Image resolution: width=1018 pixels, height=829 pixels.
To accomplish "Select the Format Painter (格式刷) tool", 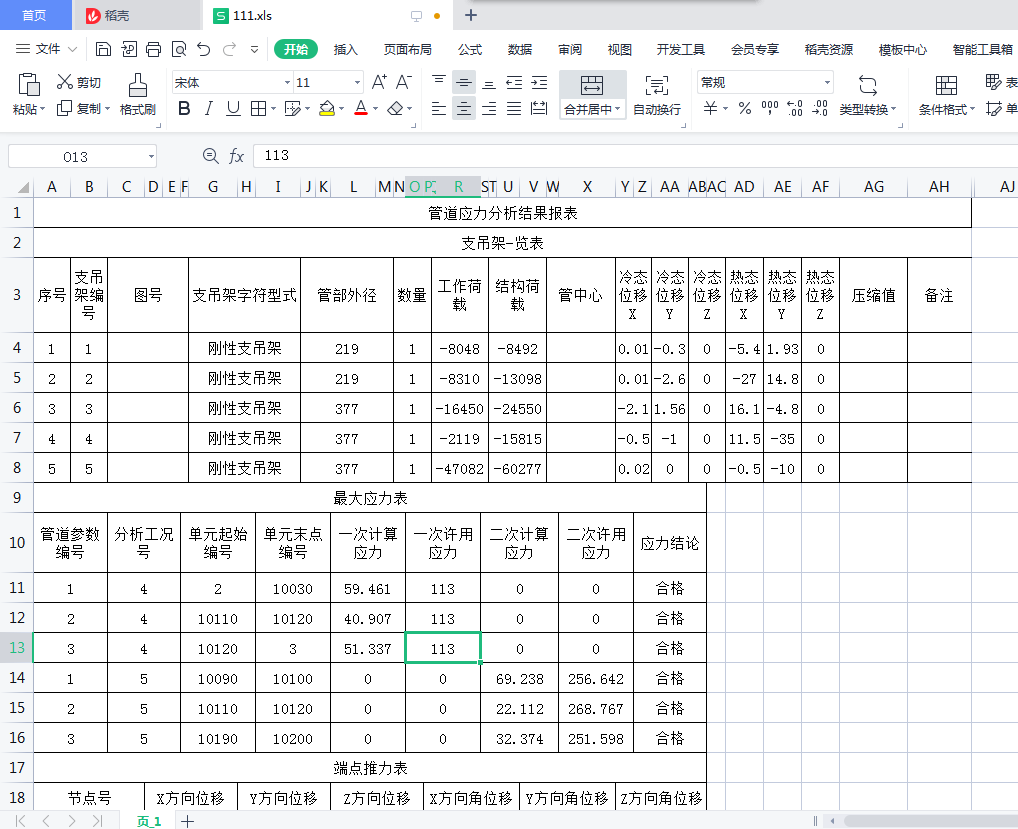I will click(x=138, y=94).
